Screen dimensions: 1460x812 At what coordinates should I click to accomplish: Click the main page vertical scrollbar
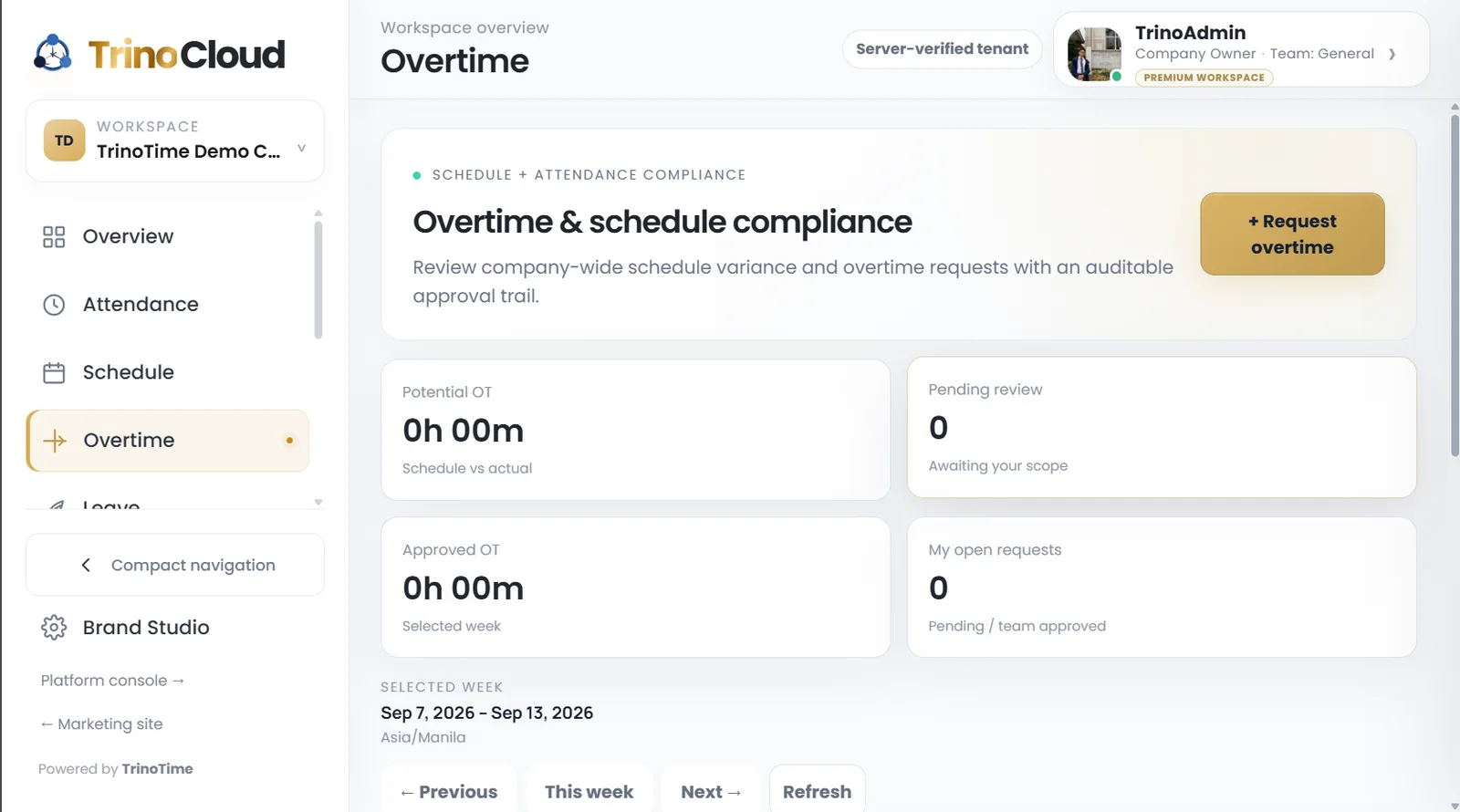(x=1455, y=285)
